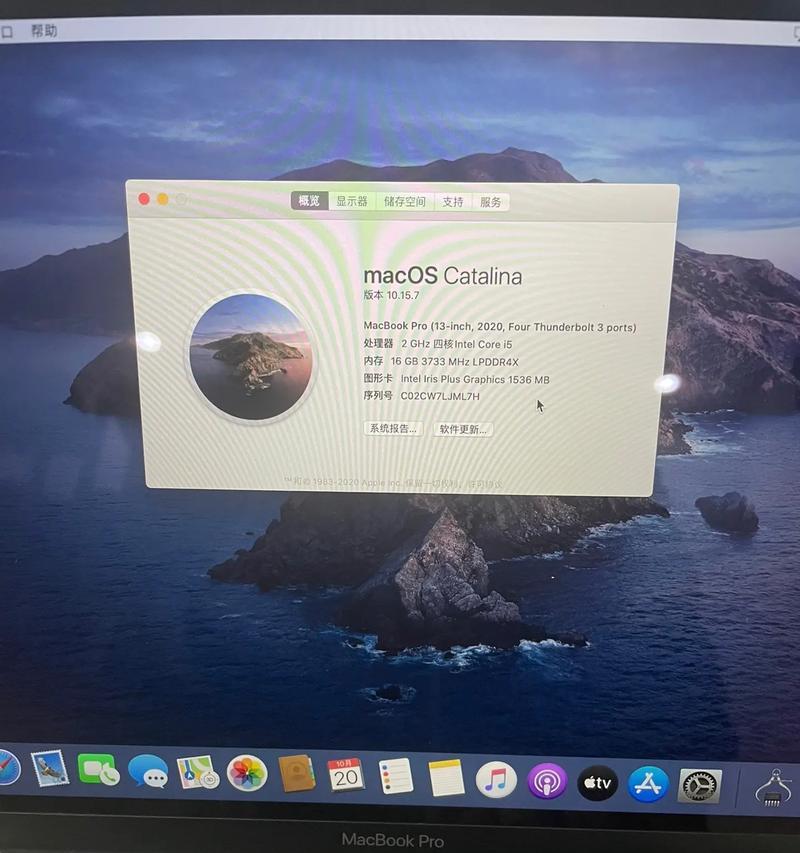Select the 概览 overview tab
This screenshot has width=800, height=853.
pos(309,201)
